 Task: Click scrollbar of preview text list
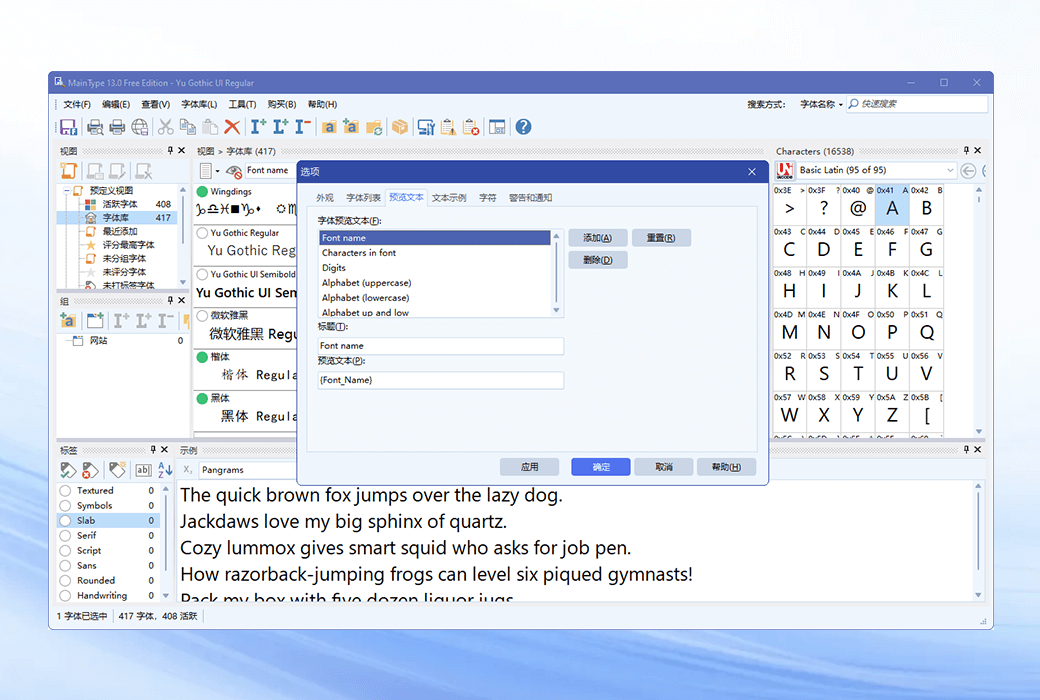(x=556, y=273)
